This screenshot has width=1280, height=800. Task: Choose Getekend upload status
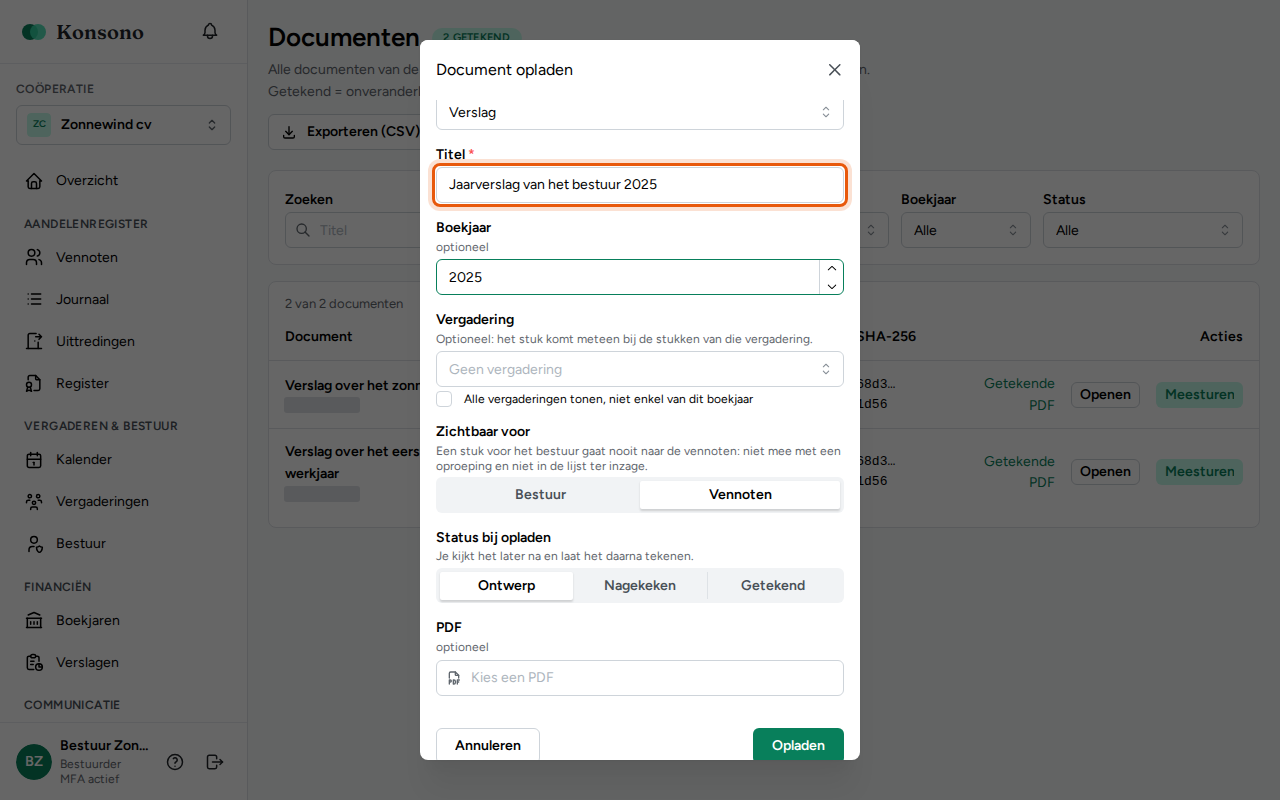tap(773, 586)
